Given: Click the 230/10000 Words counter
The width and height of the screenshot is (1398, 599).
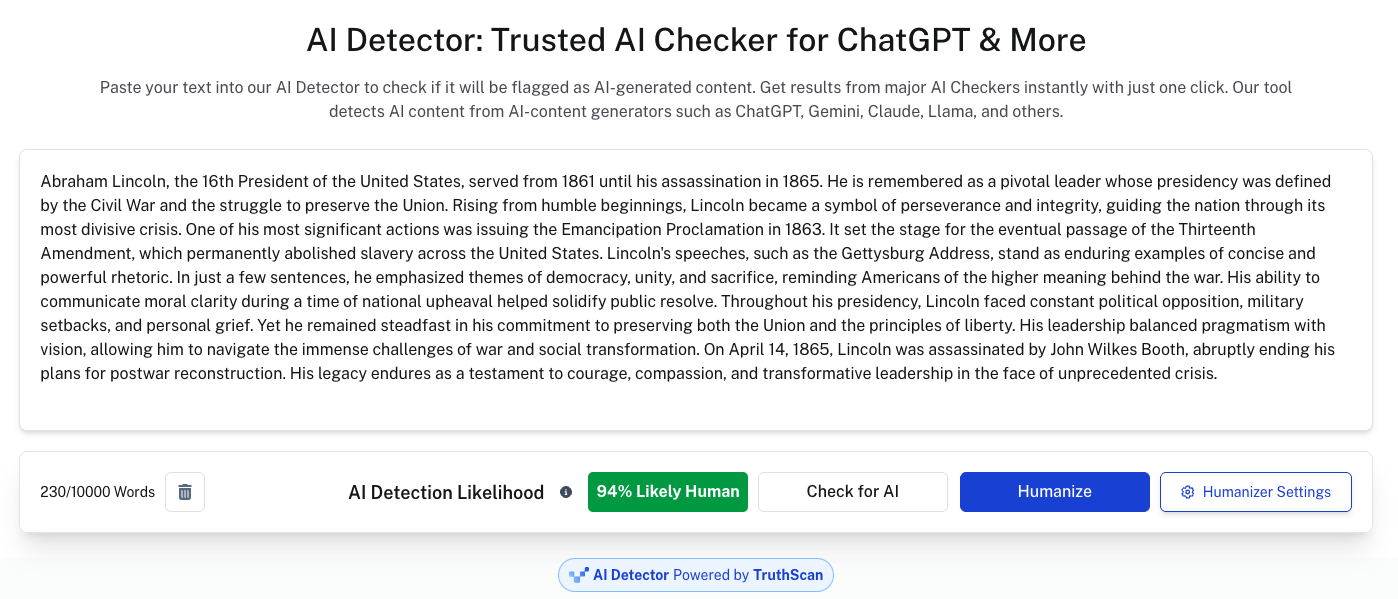Looking at the screenshot, I should point(97,492).
